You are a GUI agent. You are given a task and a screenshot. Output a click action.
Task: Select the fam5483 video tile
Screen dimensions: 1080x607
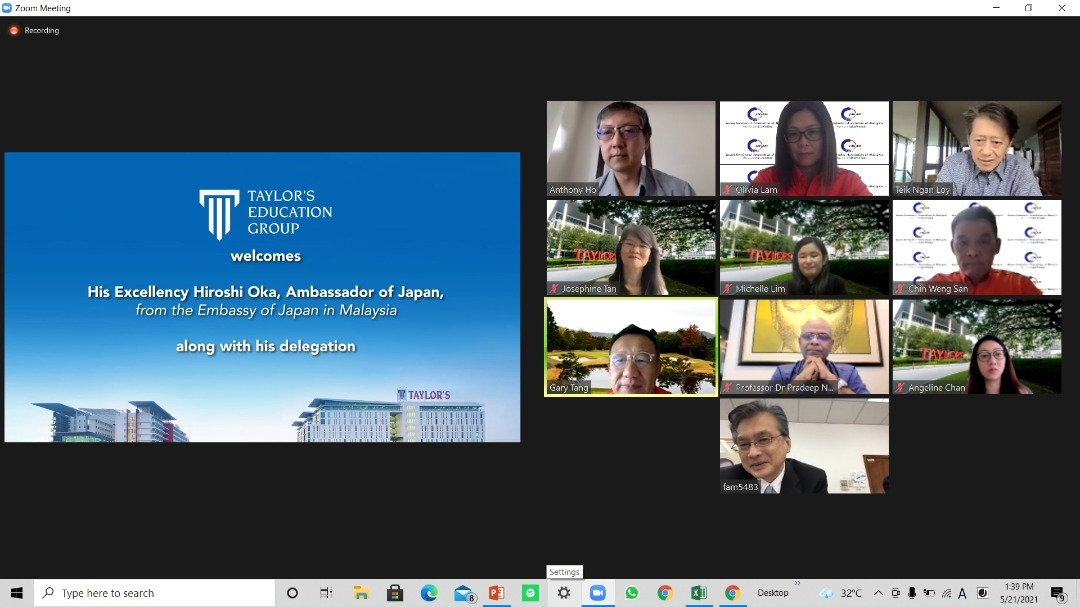click(804, 446)
